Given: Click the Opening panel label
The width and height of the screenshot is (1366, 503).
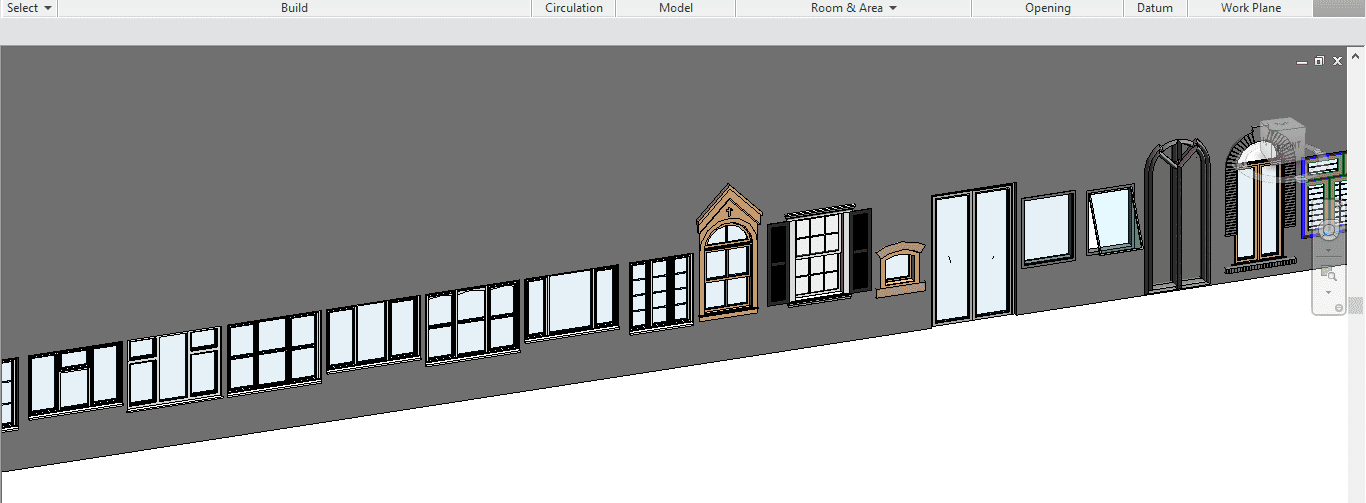Looking at the screenshot, I should point(1047,8).
